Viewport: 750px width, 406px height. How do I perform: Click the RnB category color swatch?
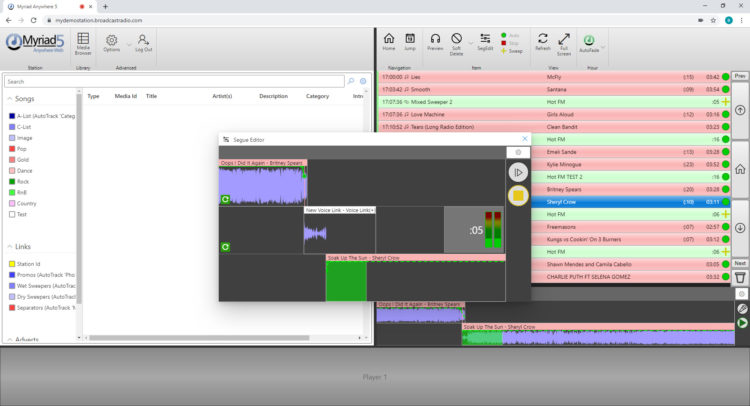point(12,192)
